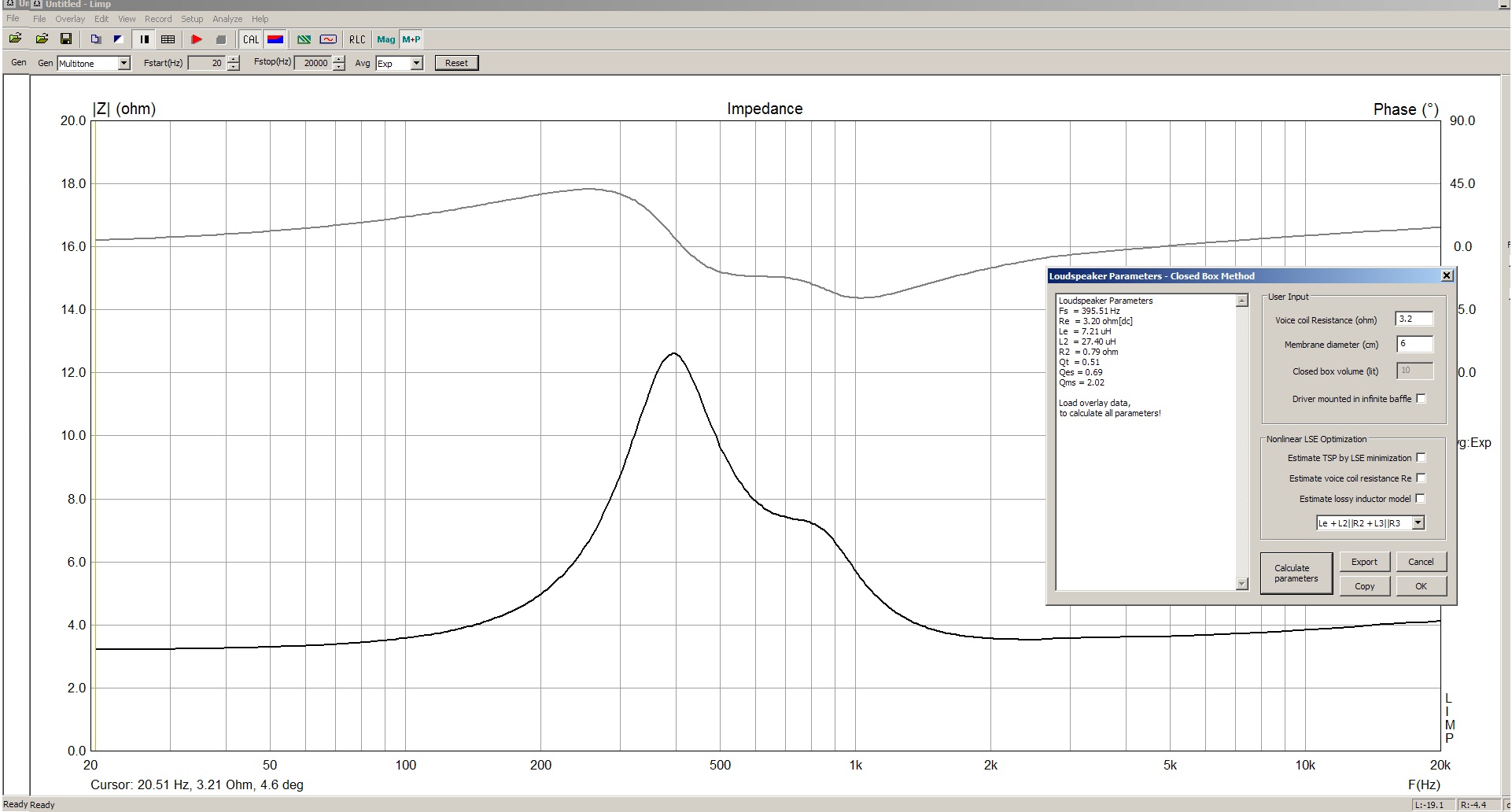Click the red Start recording play icon
The height and width of the screenshot is (812, 1512).
197,39
